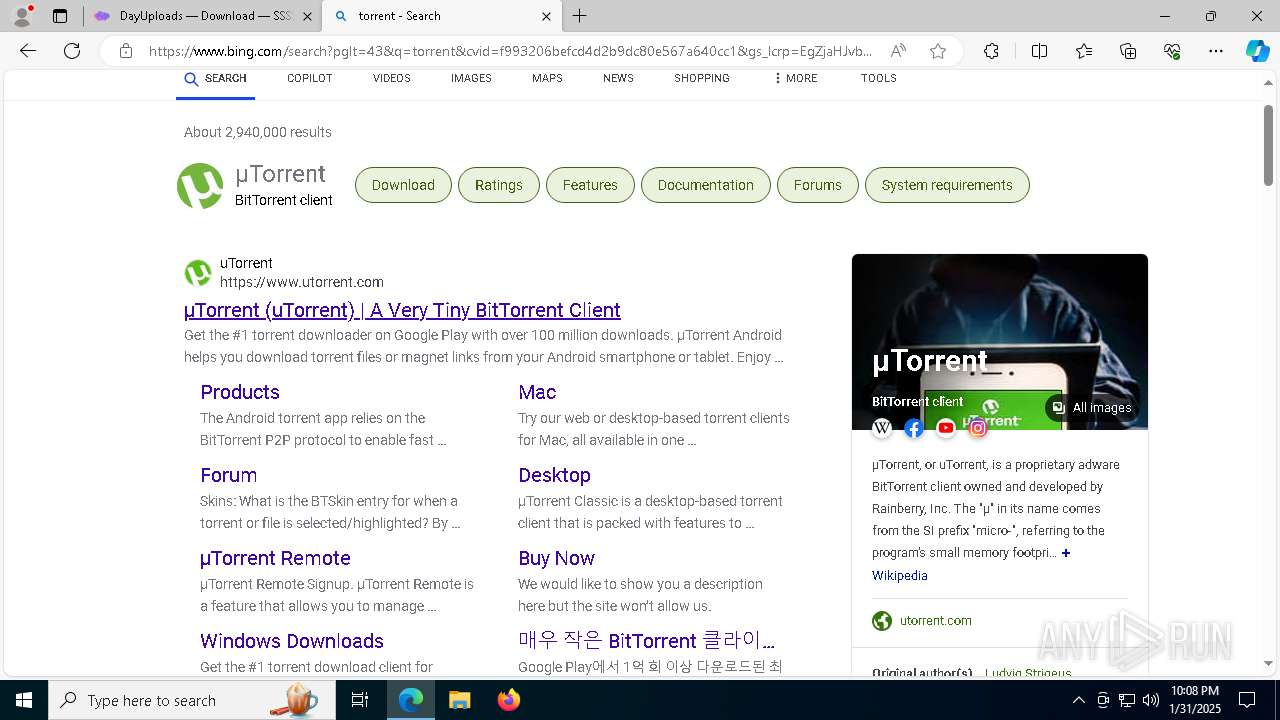Screen dimensions: 1280x720
Task: Open the profile avatar icon
Action: click(x=22, y=16)
